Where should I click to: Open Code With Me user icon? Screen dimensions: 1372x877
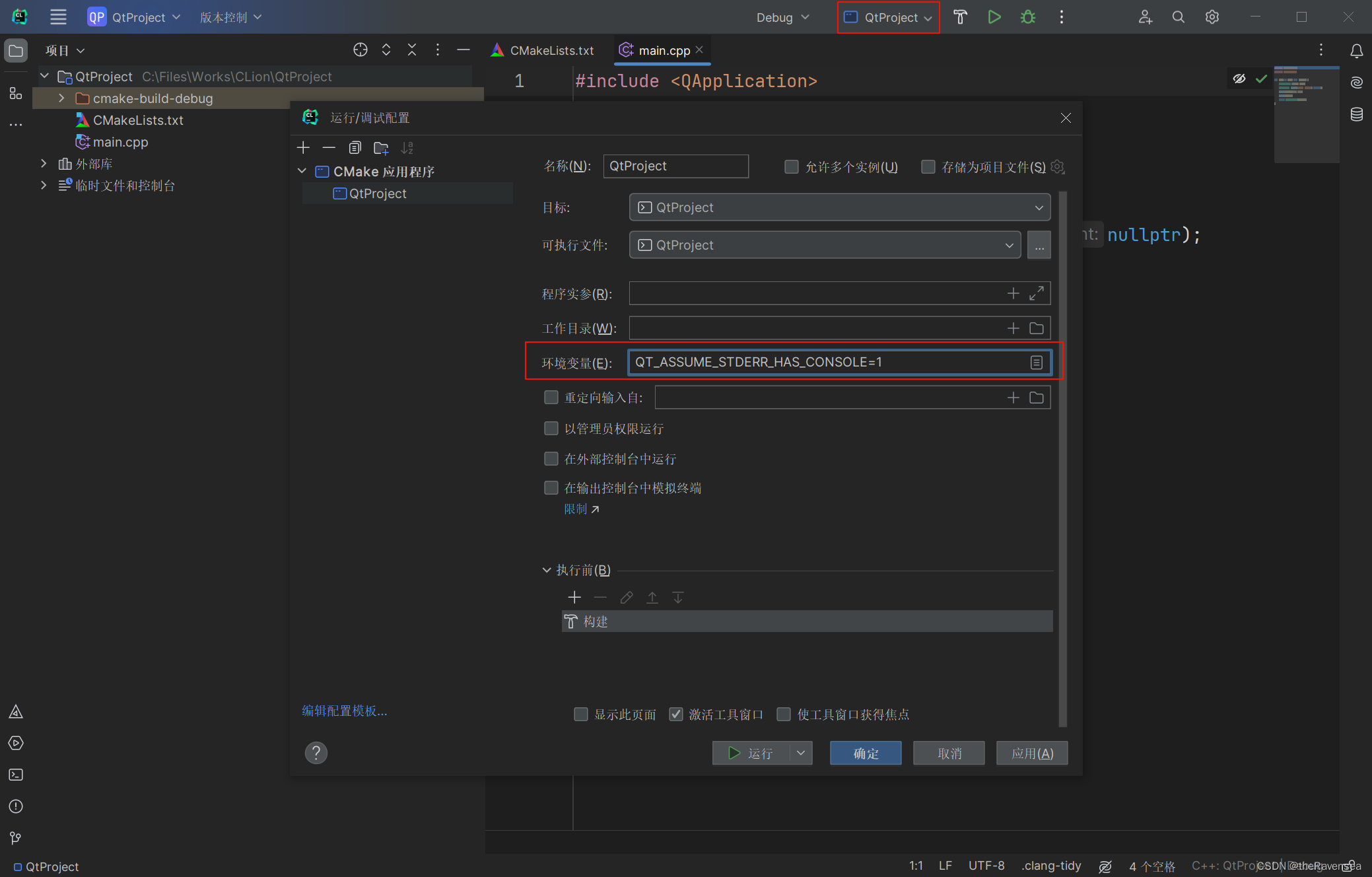click(x=1146, y=17)
